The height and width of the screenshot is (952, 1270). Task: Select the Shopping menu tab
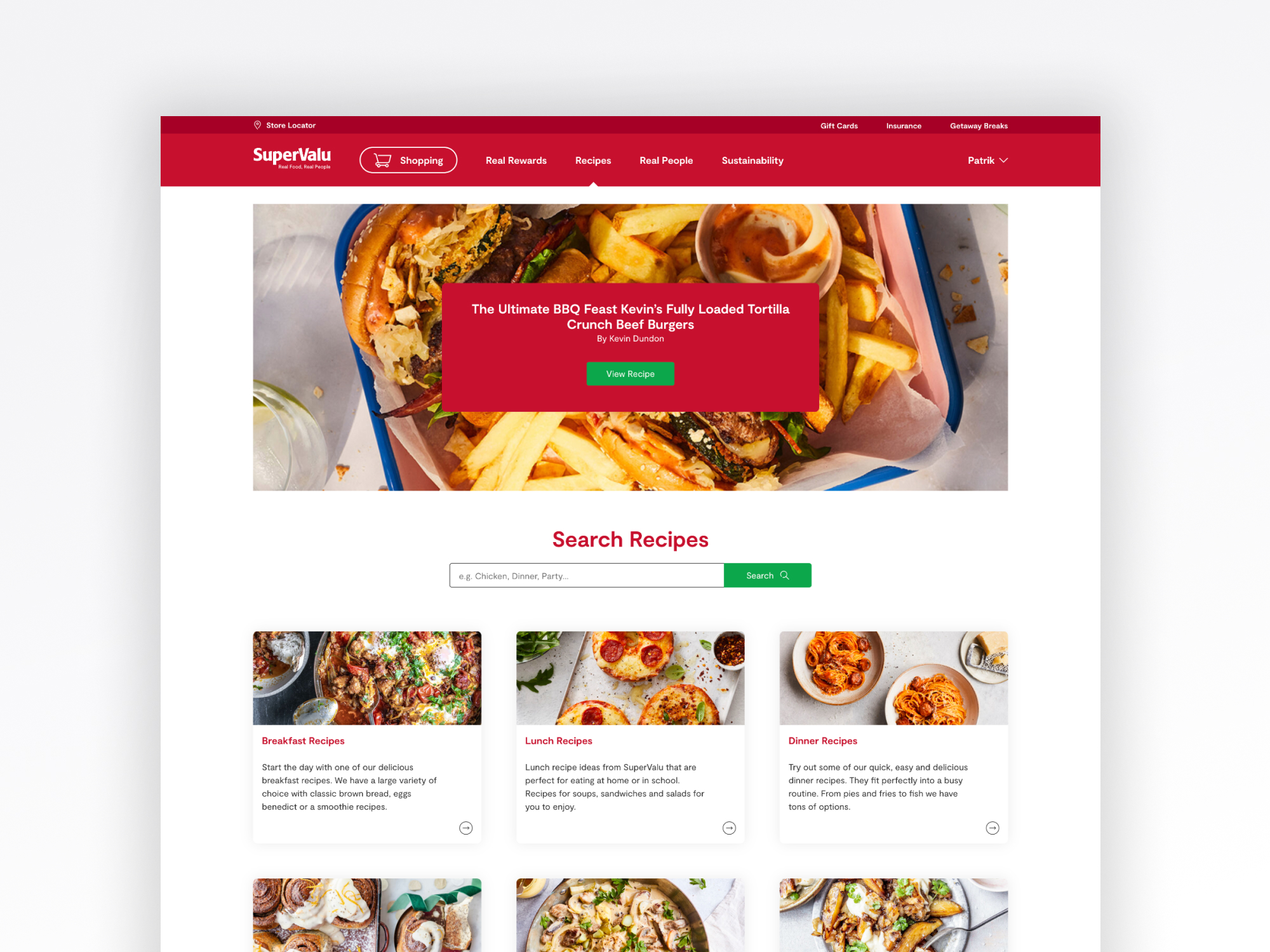point(408,160)
